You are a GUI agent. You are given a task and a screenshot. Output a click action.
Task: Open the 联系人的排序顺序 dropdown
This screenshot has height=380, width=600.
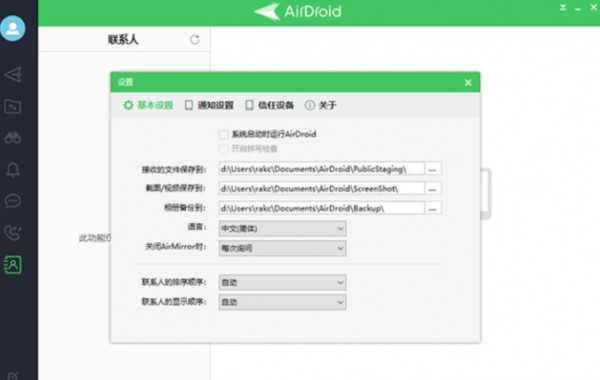coord(282,282)
